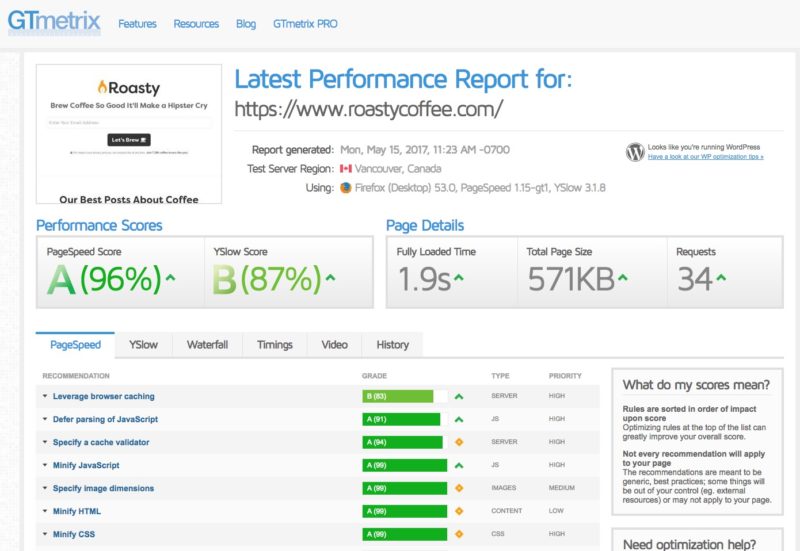Click the A (91) grade bar

click(x=402, y=419)
